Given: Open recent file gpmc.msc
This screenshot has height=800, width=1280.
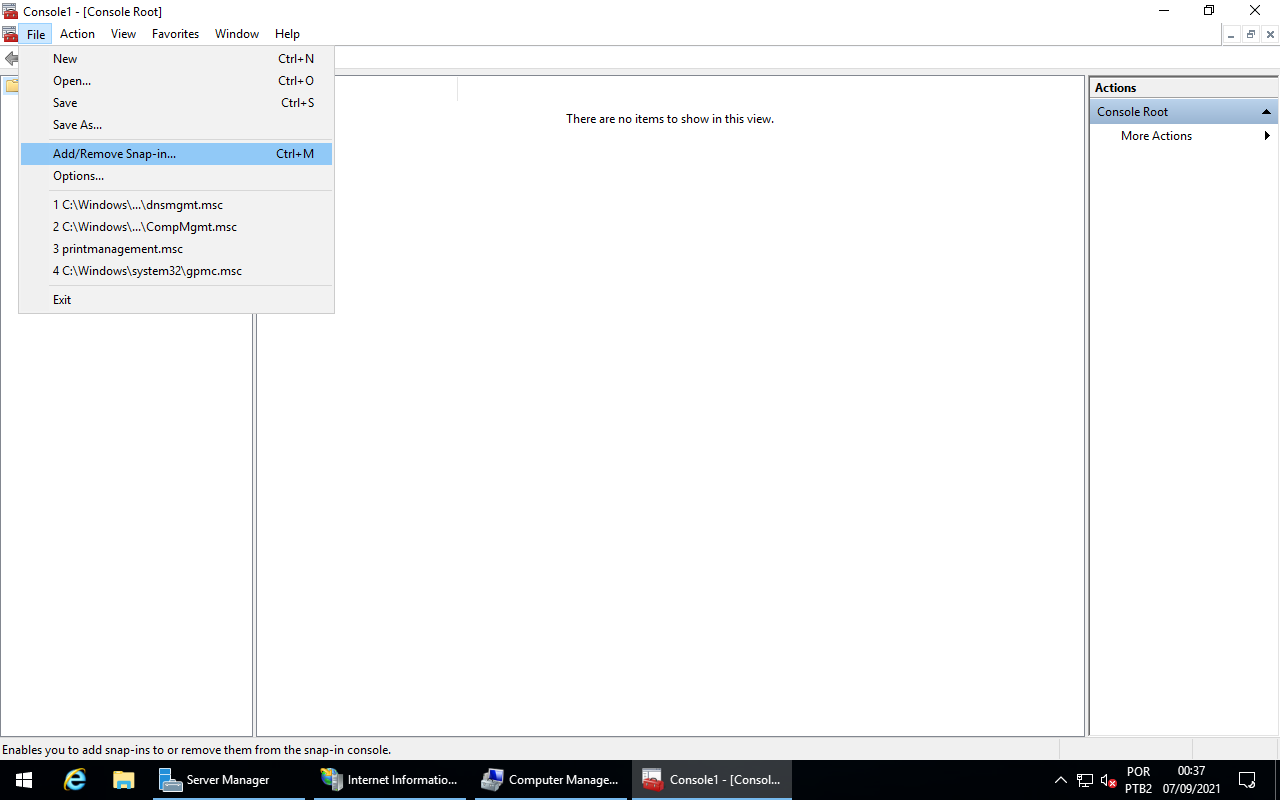Looking at the screenshot, I should (147, 271).
